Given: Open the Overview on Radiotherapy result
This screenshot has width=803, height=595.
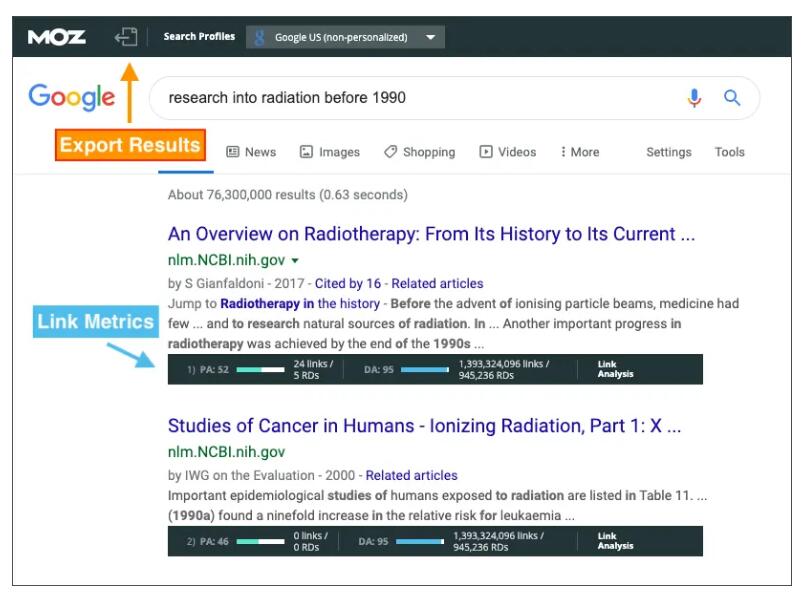Looking at the screenshot, I should [x=431, y=234].
